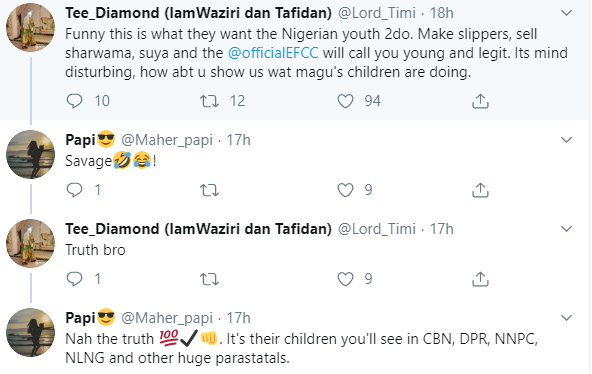Open the @officialEFCC mention link
The width and height of the screenshot is (592, 374).
[x=273, y=53]
